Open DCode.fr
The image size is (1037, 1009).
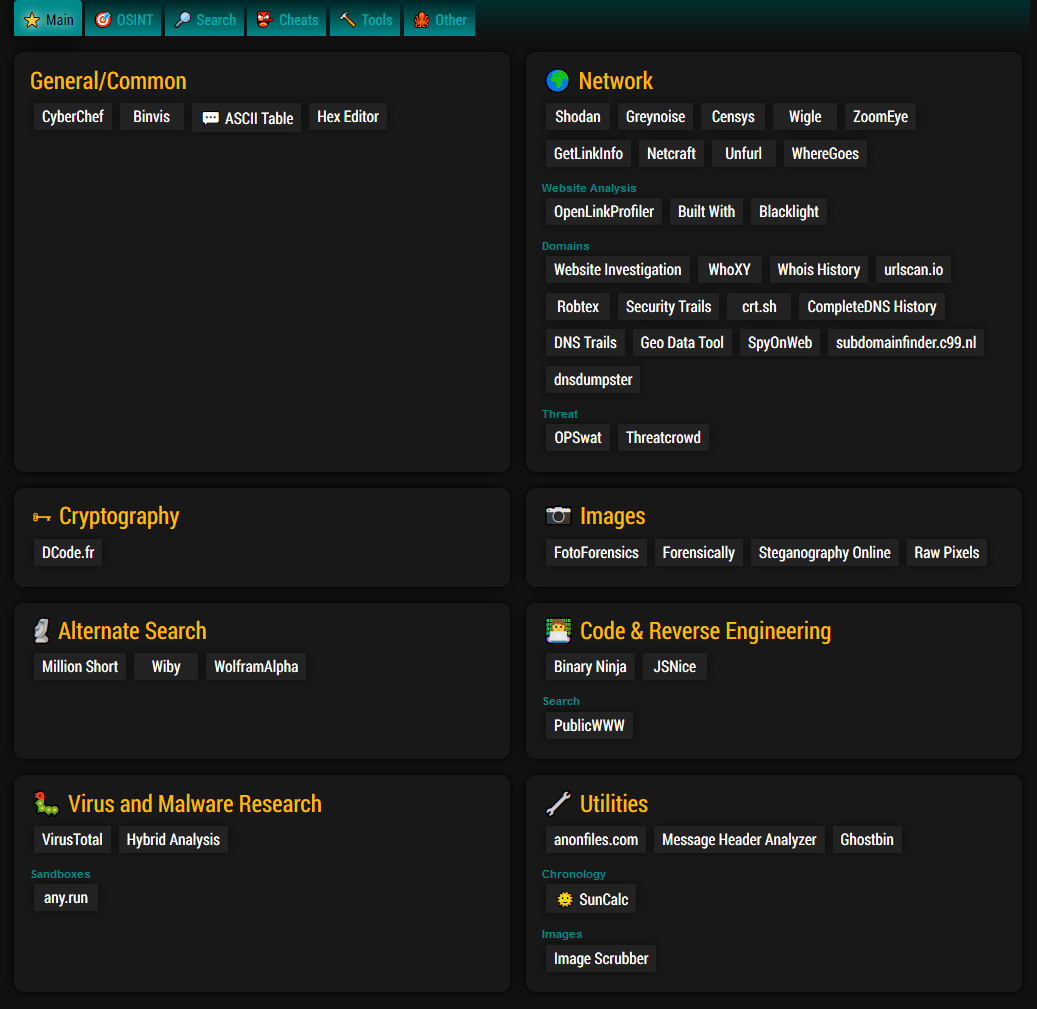[68, 553]
